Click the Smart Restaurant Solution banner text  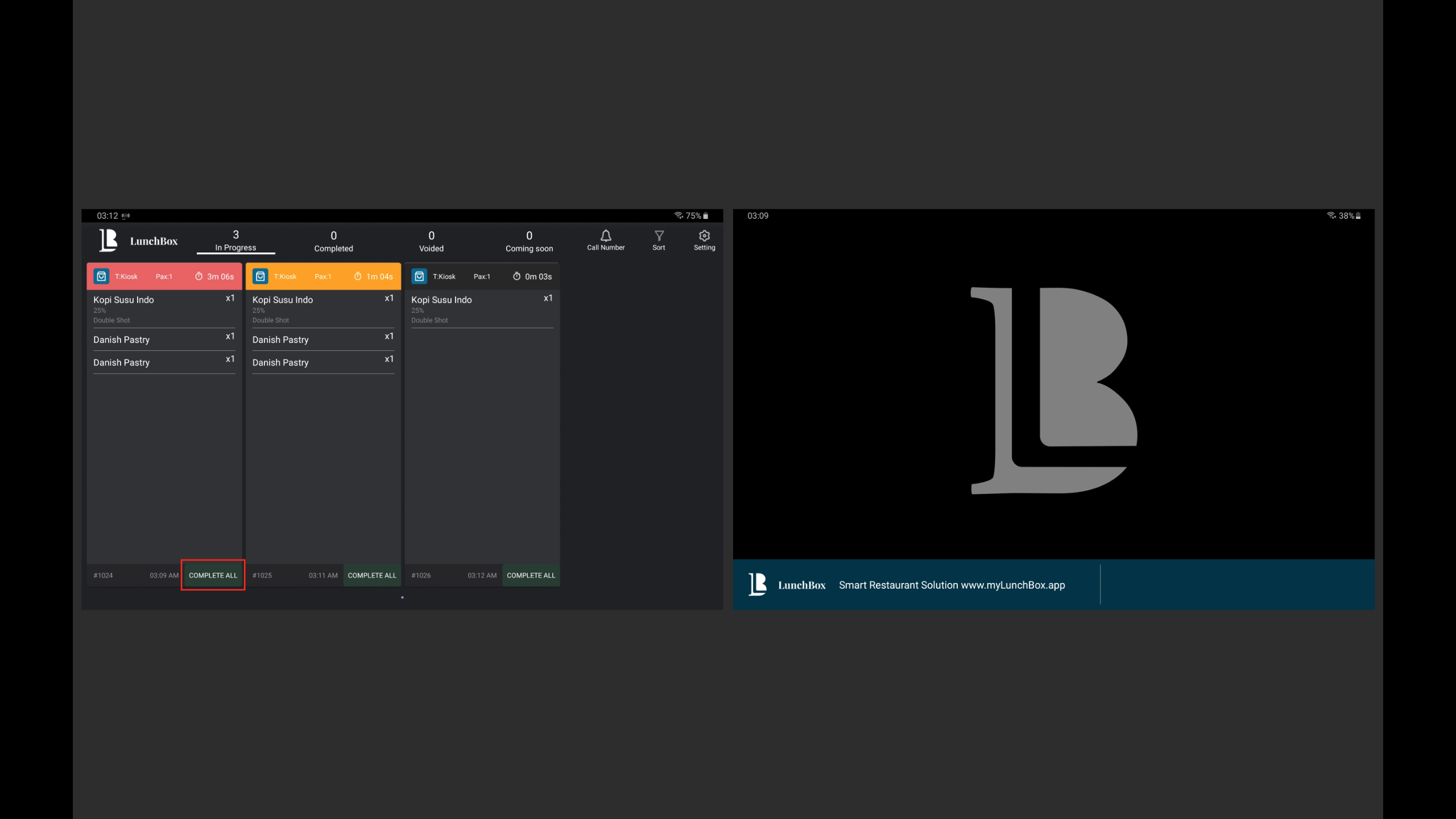point(952,585)
